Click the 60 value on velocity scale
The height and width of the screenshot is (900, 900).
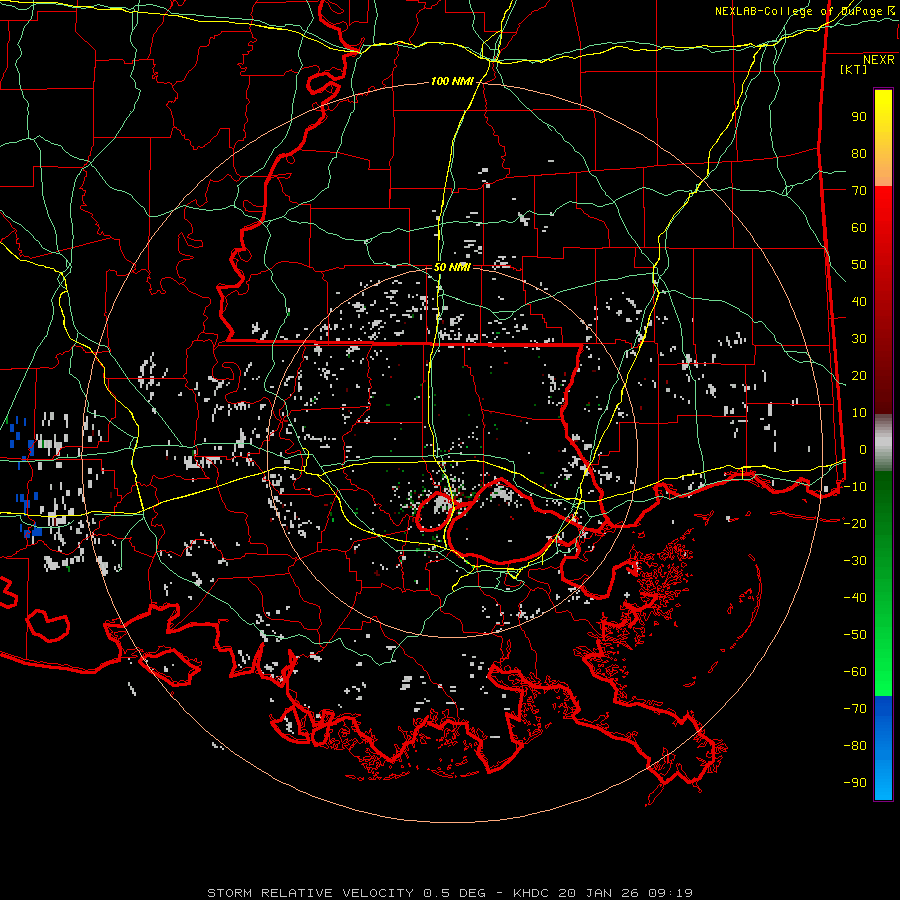(859, 227)
